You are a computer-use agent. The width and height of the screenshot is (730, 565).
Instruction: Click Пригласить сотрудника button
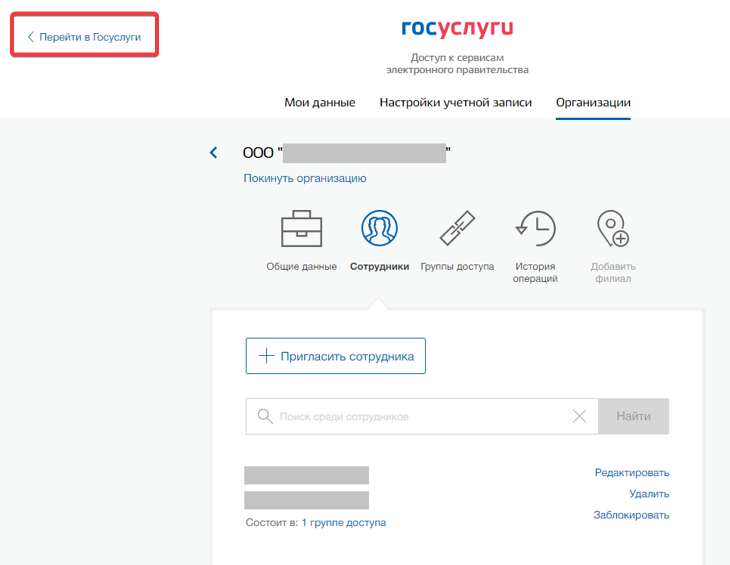point(336,356)
